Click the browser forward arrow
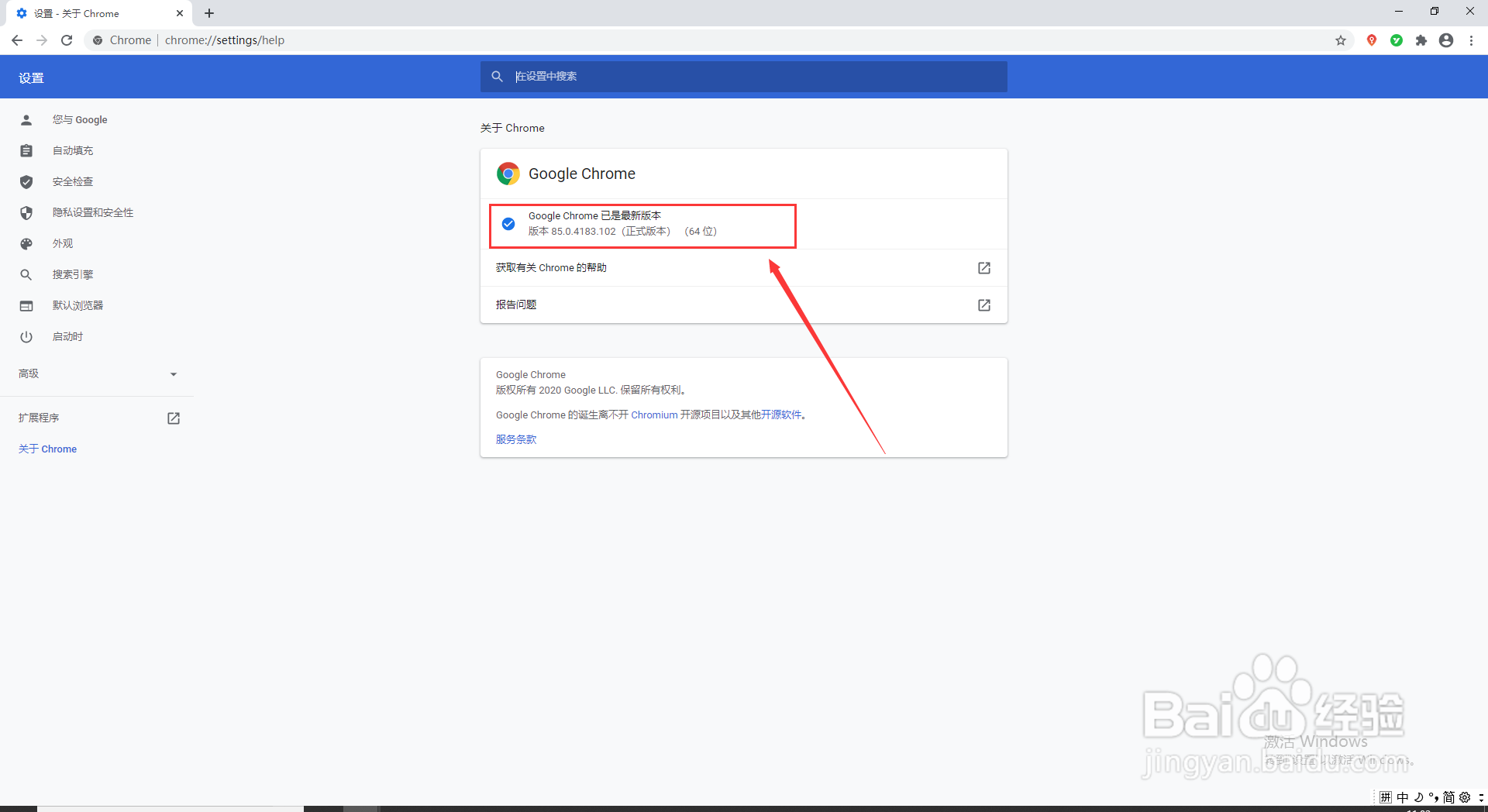 [x=42, y=40]
